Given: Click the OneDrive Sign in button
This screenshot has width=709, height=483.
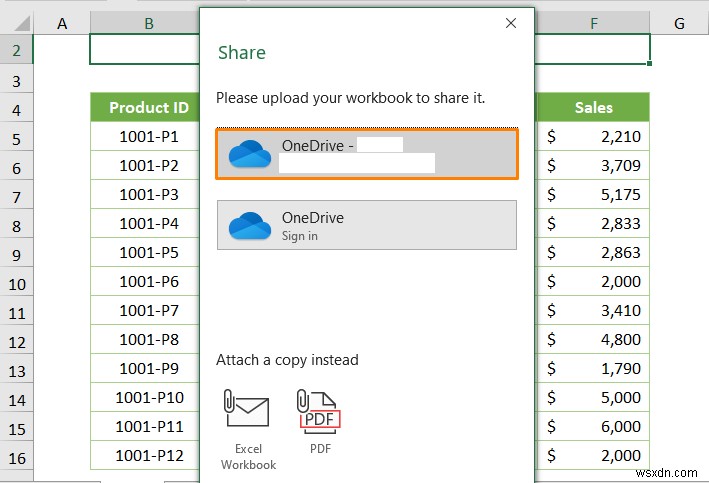Looking at the screenshot, I should [x=366, y=225].
